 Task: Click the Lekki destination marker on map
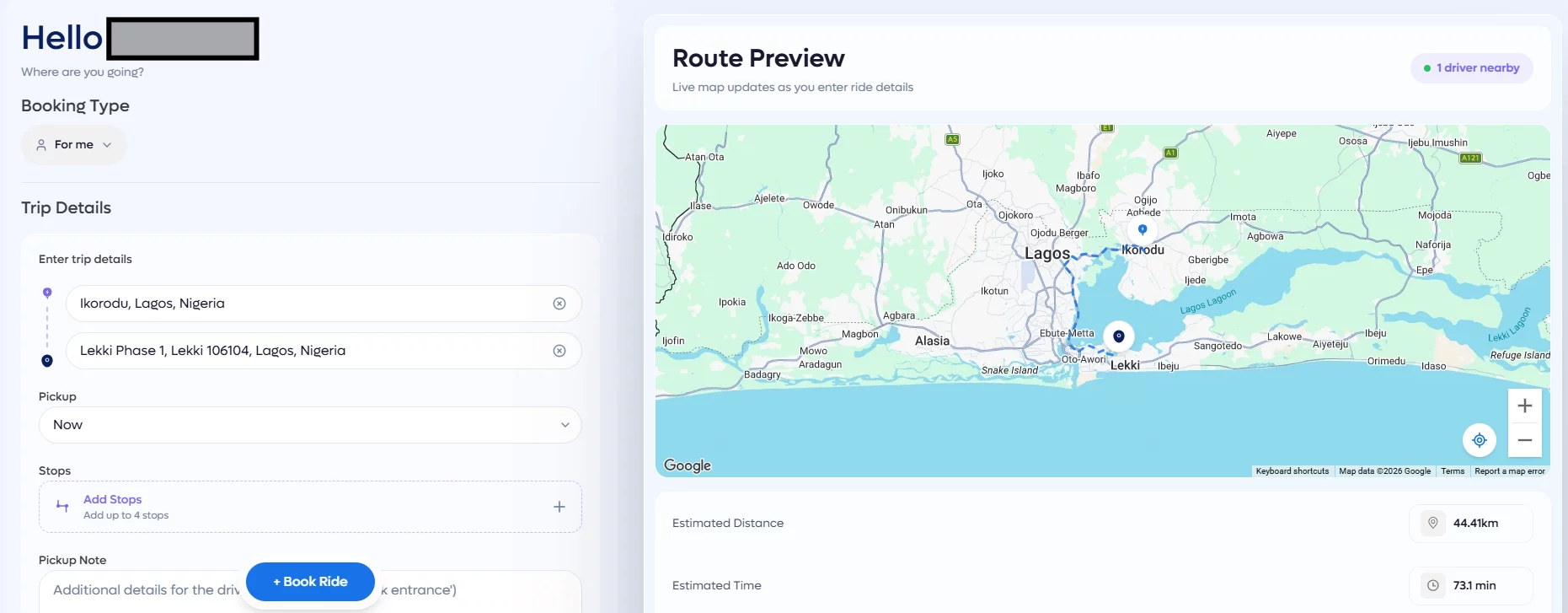[1118, 336]
